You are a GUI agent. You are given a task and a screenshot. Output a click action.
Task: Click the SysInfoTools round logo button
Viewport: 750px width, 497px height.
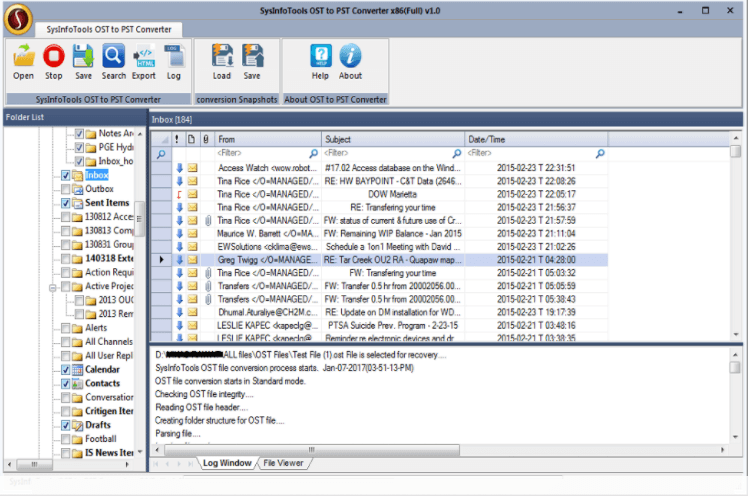[x=18, y=19]
